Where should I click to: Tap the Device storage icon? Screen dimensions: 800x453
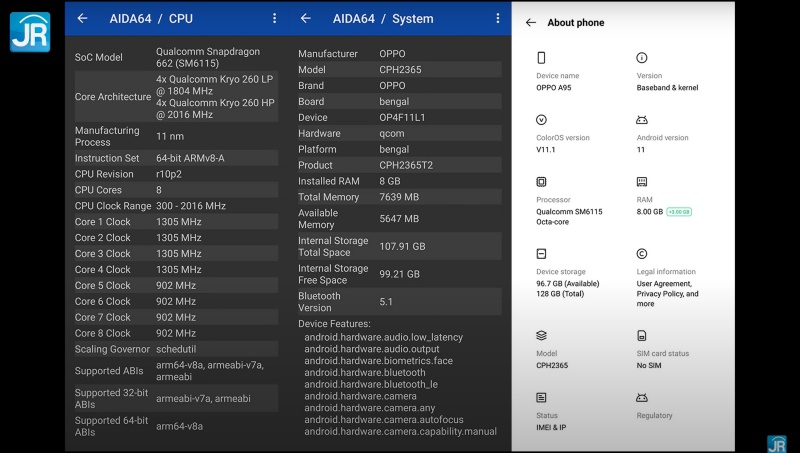tap(541, 254)
